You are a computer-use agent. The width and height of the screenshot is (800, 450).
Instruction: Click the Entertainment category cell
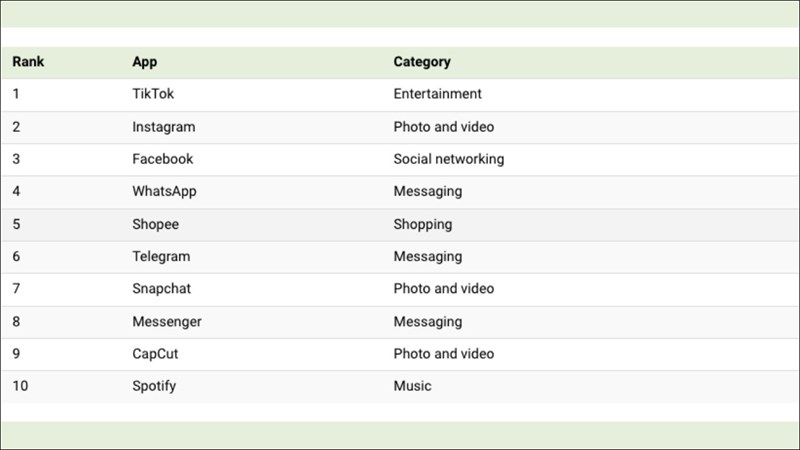click(438, 94)
